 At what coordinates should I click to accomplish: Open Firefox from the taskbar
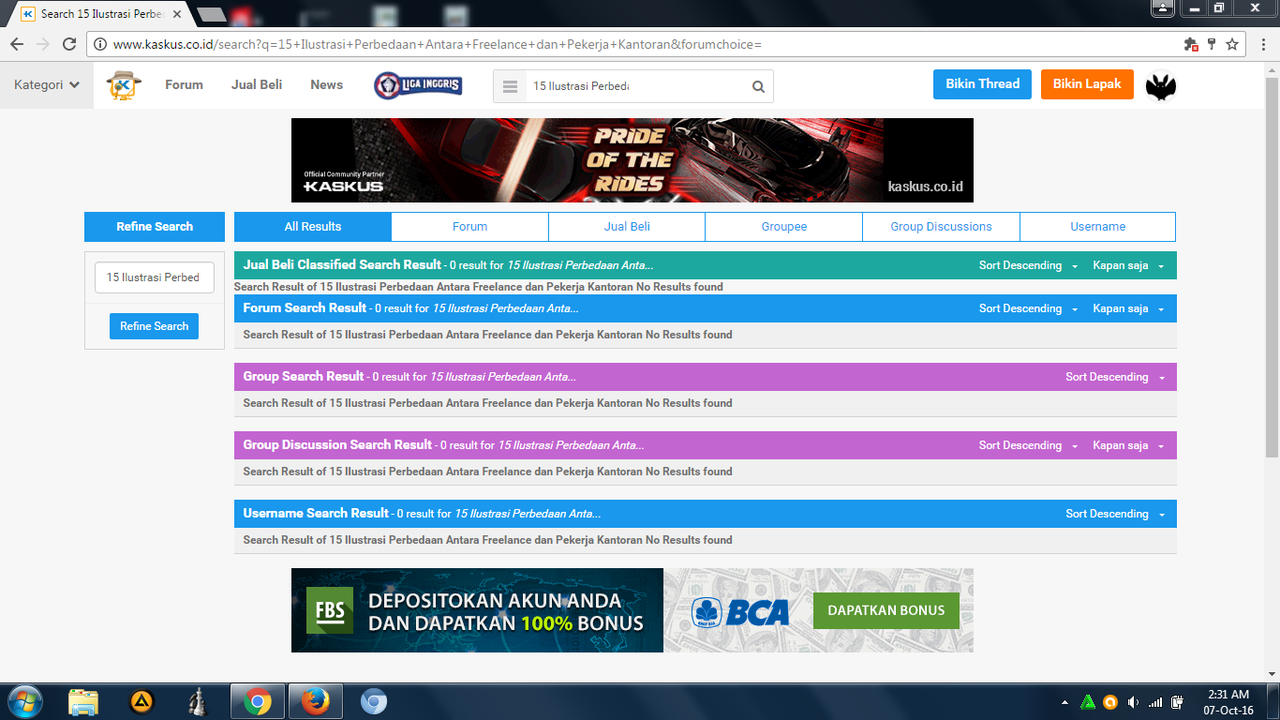316,702
